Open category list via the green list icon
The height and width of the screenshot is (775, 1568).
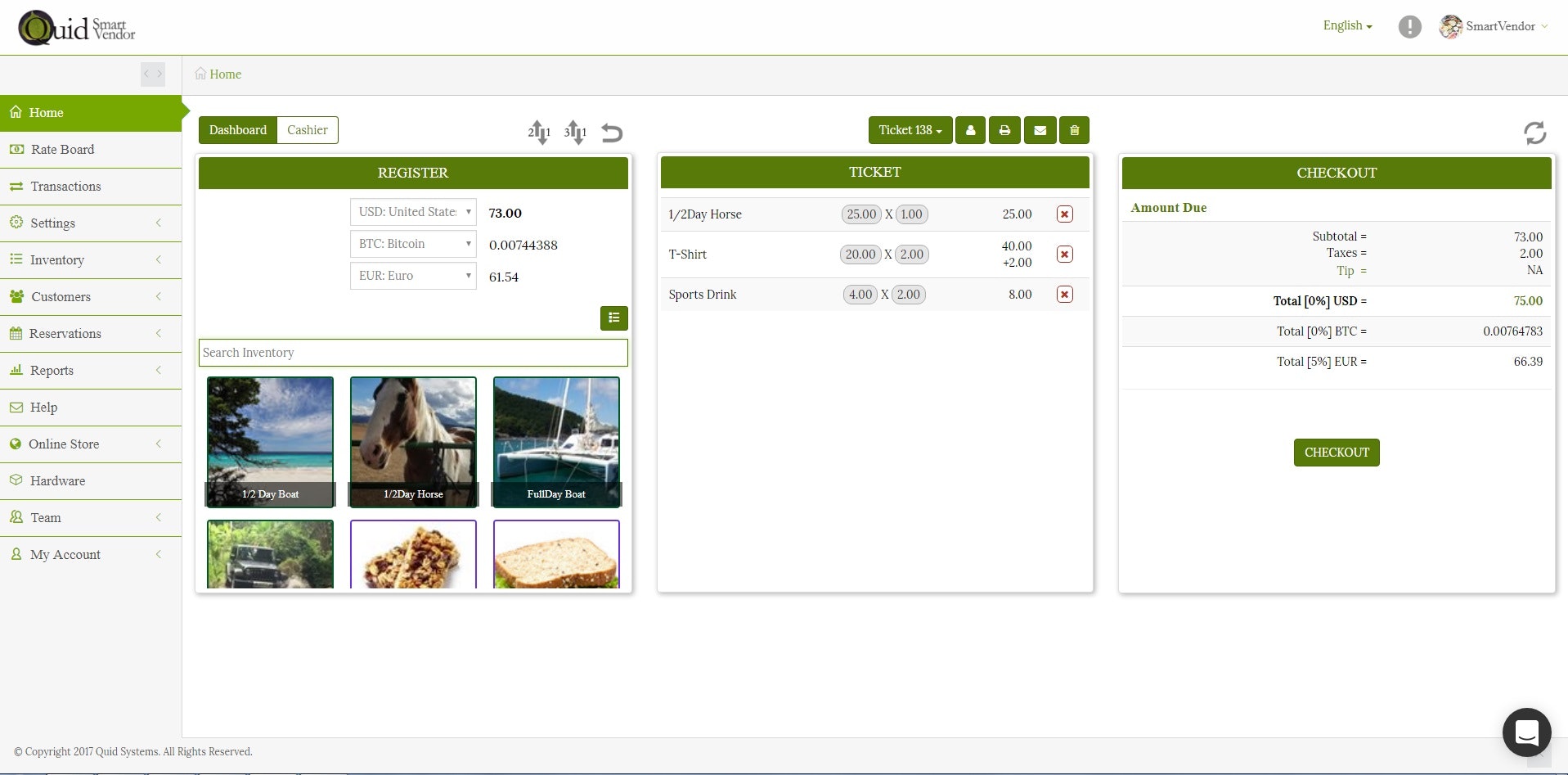point(613,318)
